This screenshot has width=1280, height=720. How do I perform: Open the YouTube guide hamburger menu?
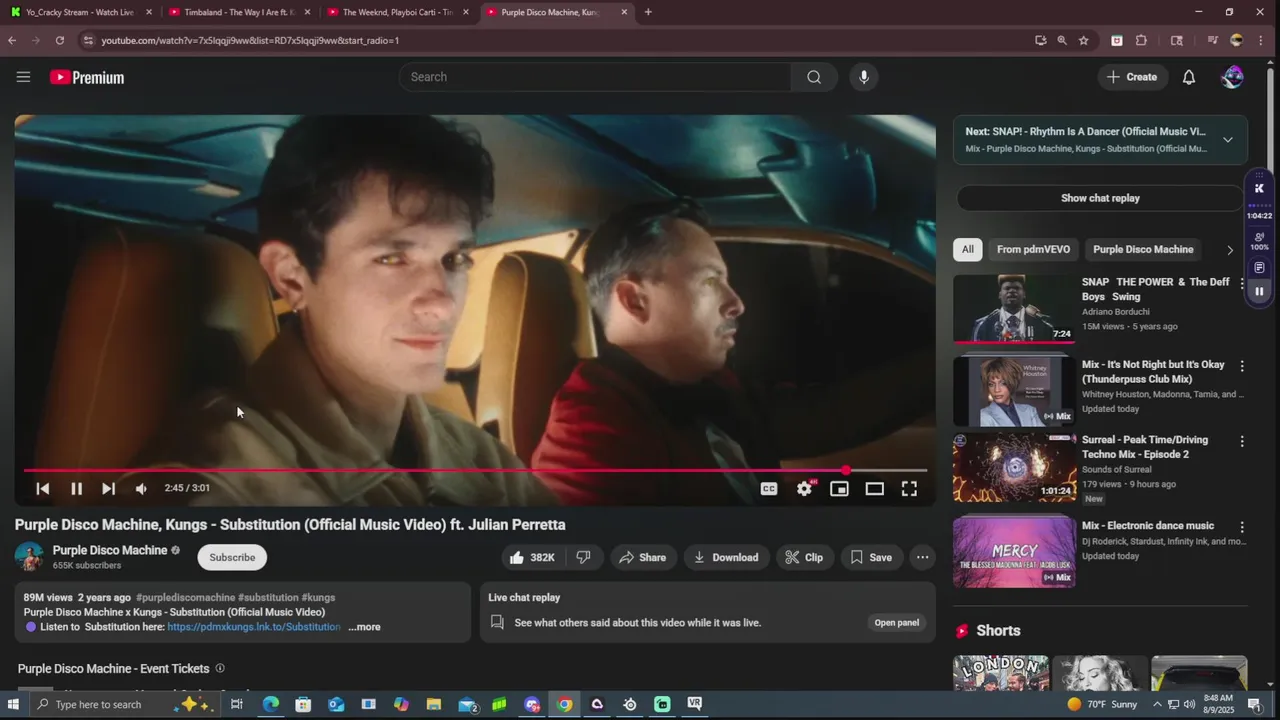coord(23,77)
